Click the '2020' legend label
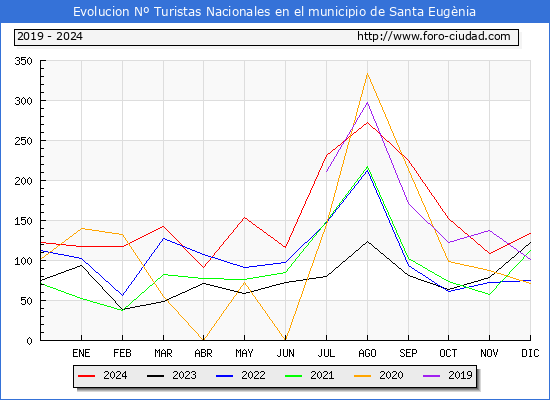This screenshot has width=550, height=400. point(391,375)
